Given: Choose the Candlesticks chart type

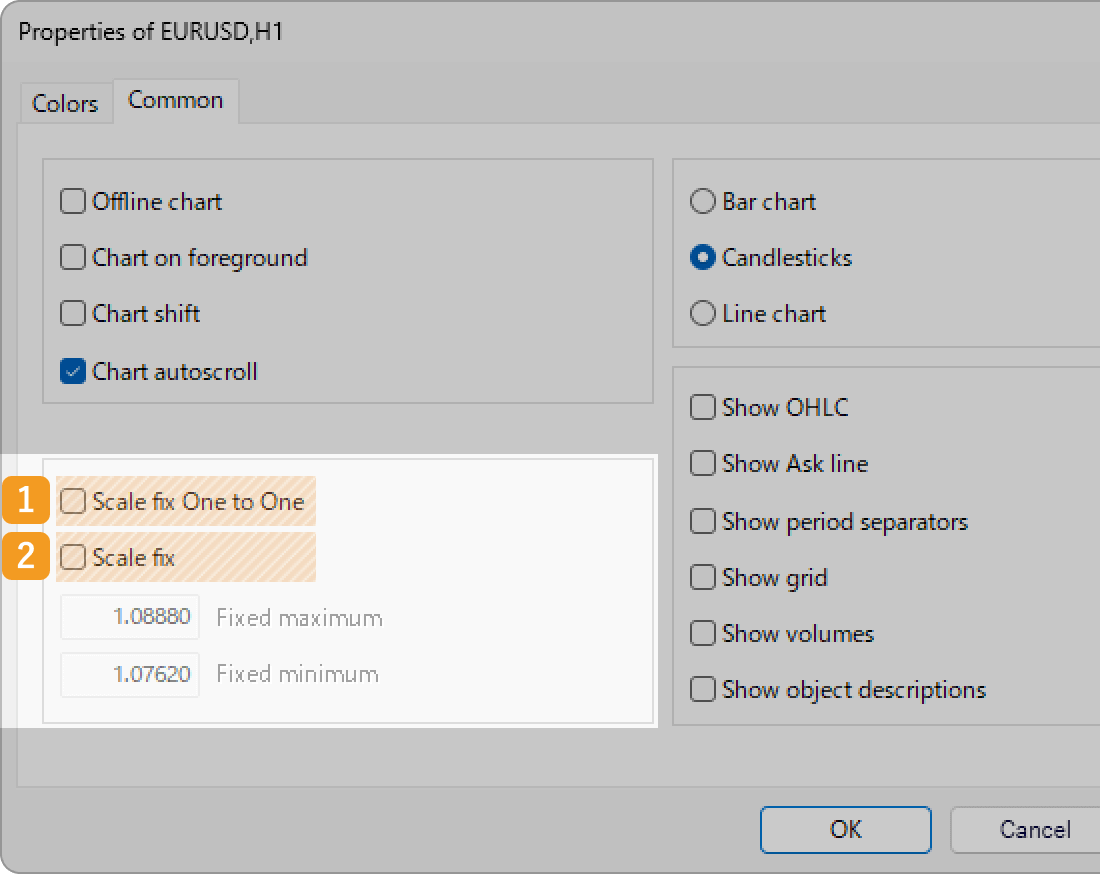Looking at the screenshot, I should click(703, 258).
